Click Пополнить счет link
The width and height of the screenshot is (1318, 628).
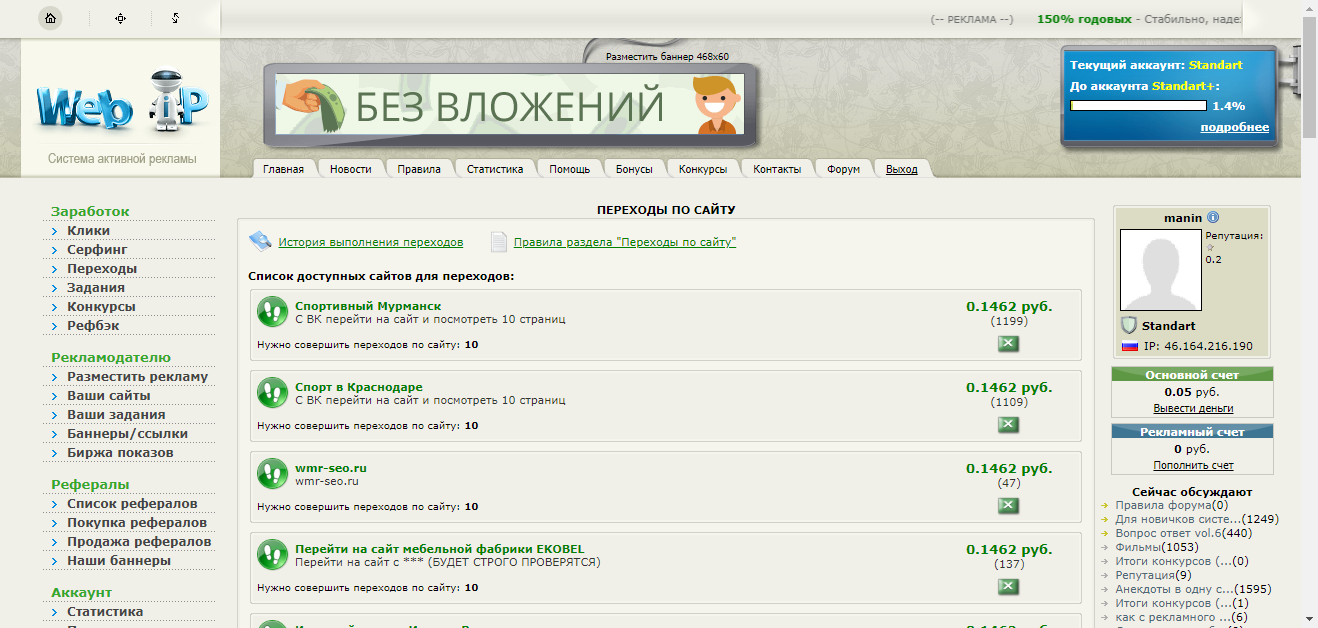click(1193, 465)
